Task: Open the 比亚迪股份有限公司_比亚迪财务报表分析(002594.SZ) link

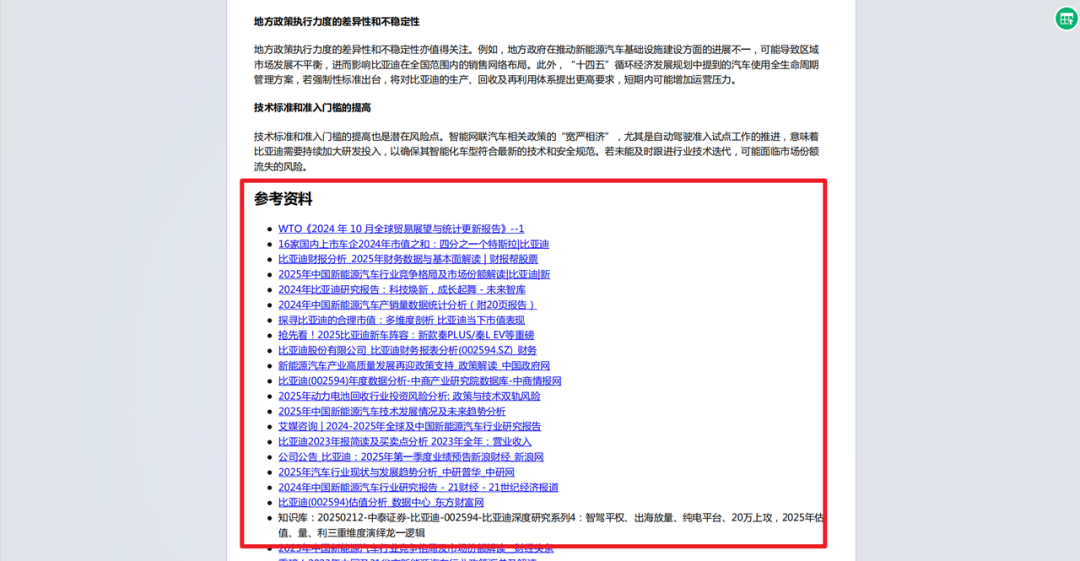Action: (x=407, y=350)
